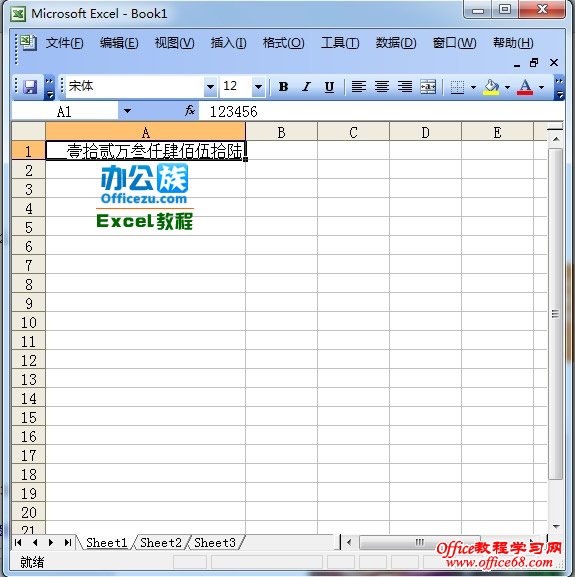The image size is (575, 577).
Task: Click the Save floppy disk icon
Action: pyautogui.click(x=30, y=87)
